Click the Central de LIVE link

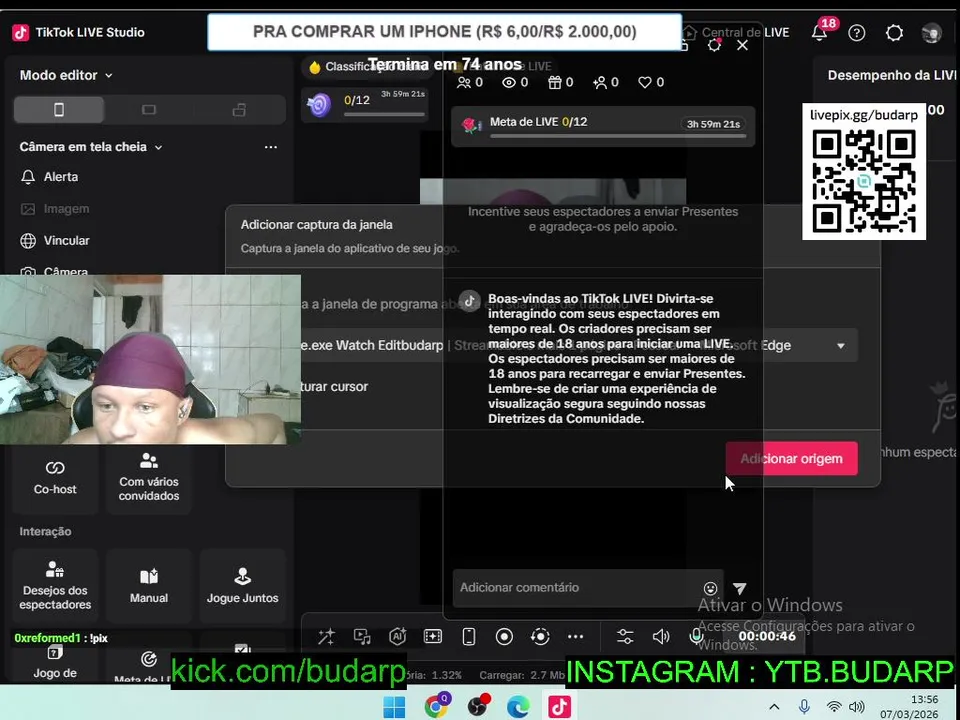coord(737,32)
